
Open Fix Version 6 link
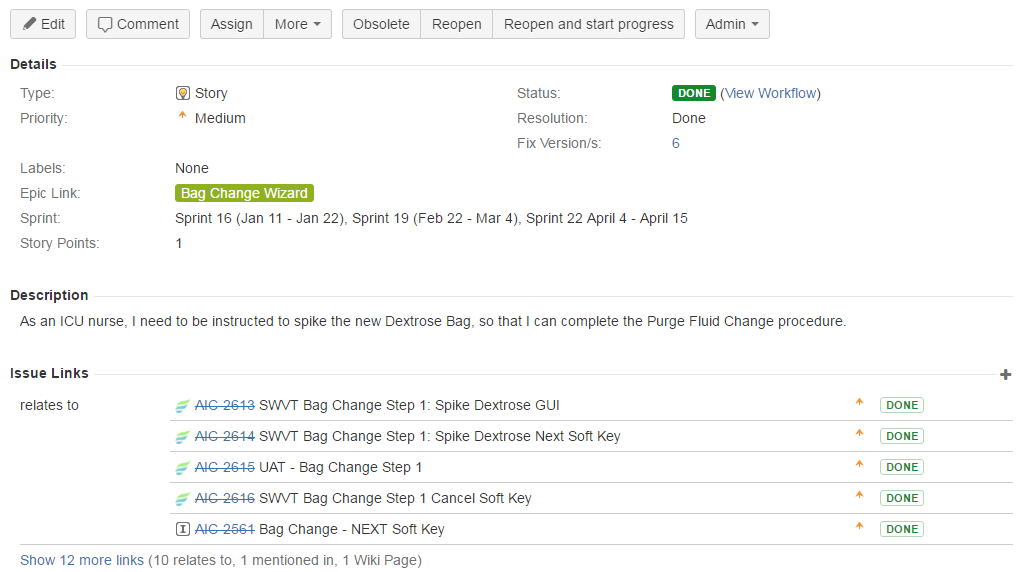(676, 143)
